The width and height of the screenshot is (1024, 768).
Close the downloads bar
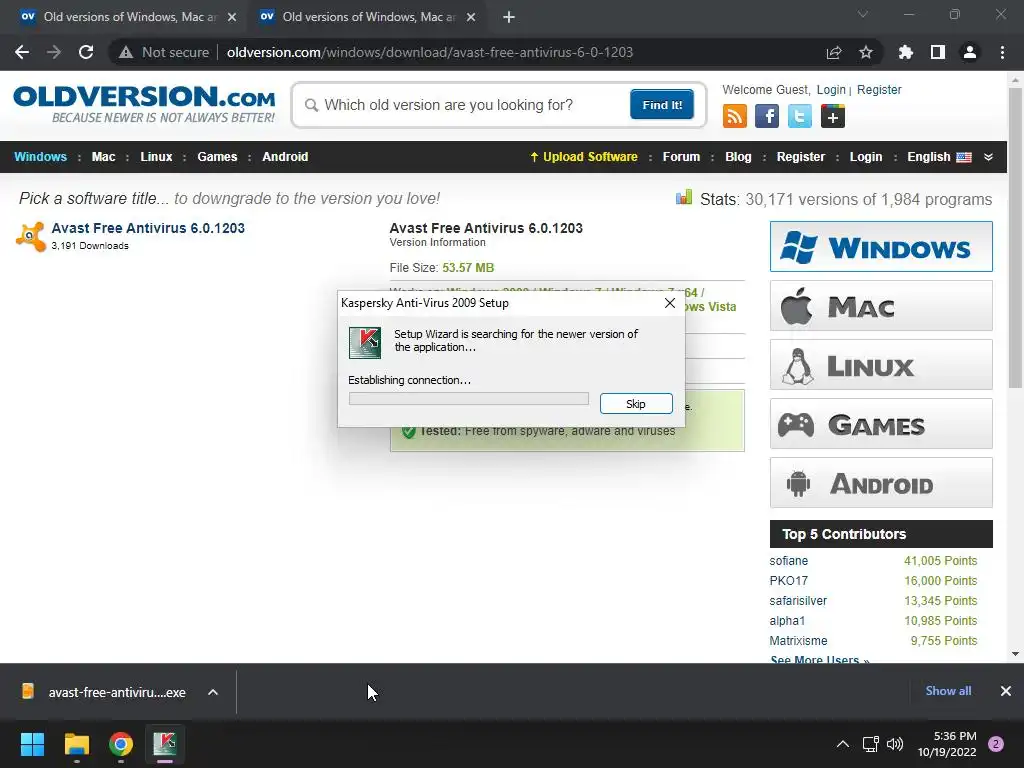coord(1006,691)
